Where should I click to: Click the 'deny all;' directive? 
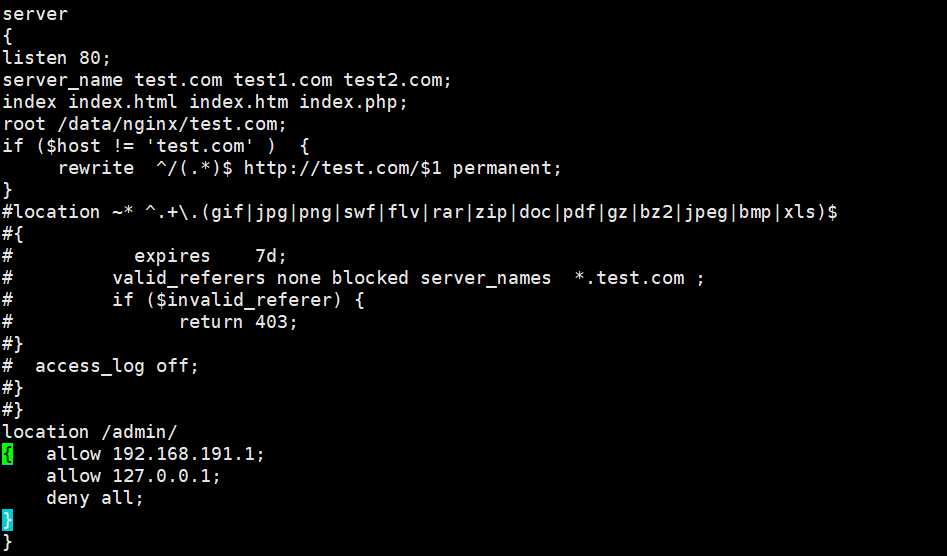[95, 498]
